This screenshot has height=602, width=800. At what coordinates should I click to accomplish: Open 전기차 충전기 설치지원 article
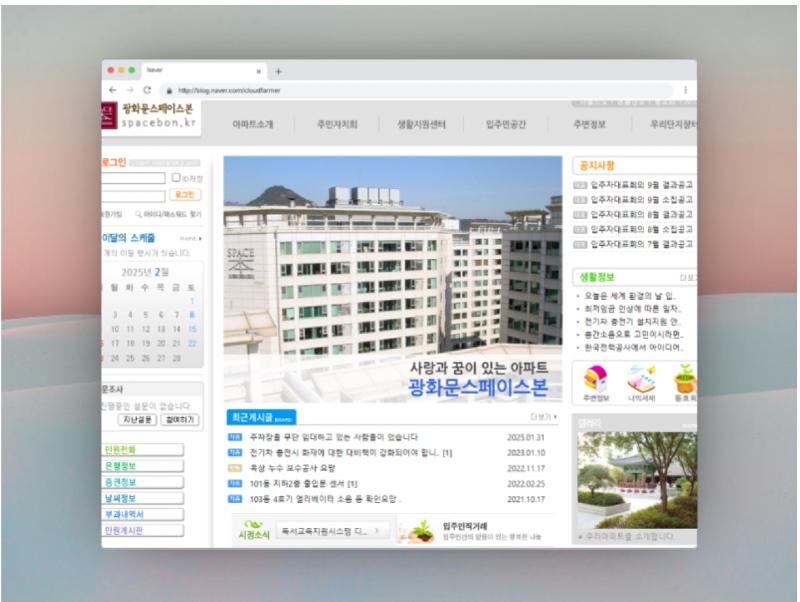(x=633, y=322)
